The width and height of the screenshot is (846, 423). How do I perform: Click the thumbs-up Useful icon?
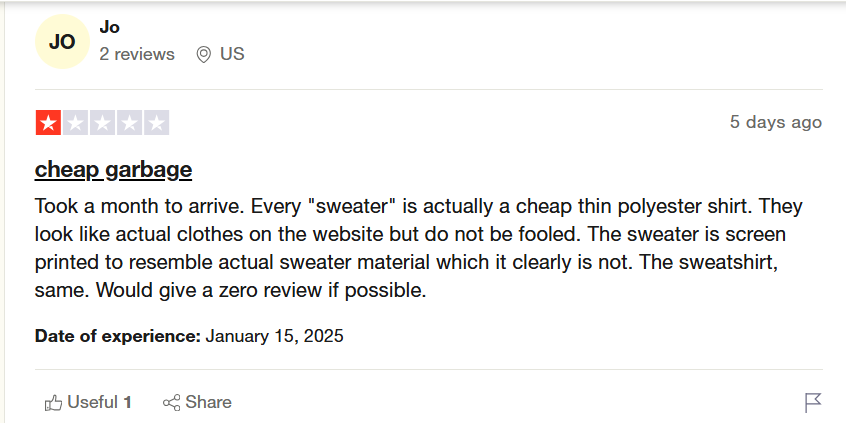pos(53,402)
